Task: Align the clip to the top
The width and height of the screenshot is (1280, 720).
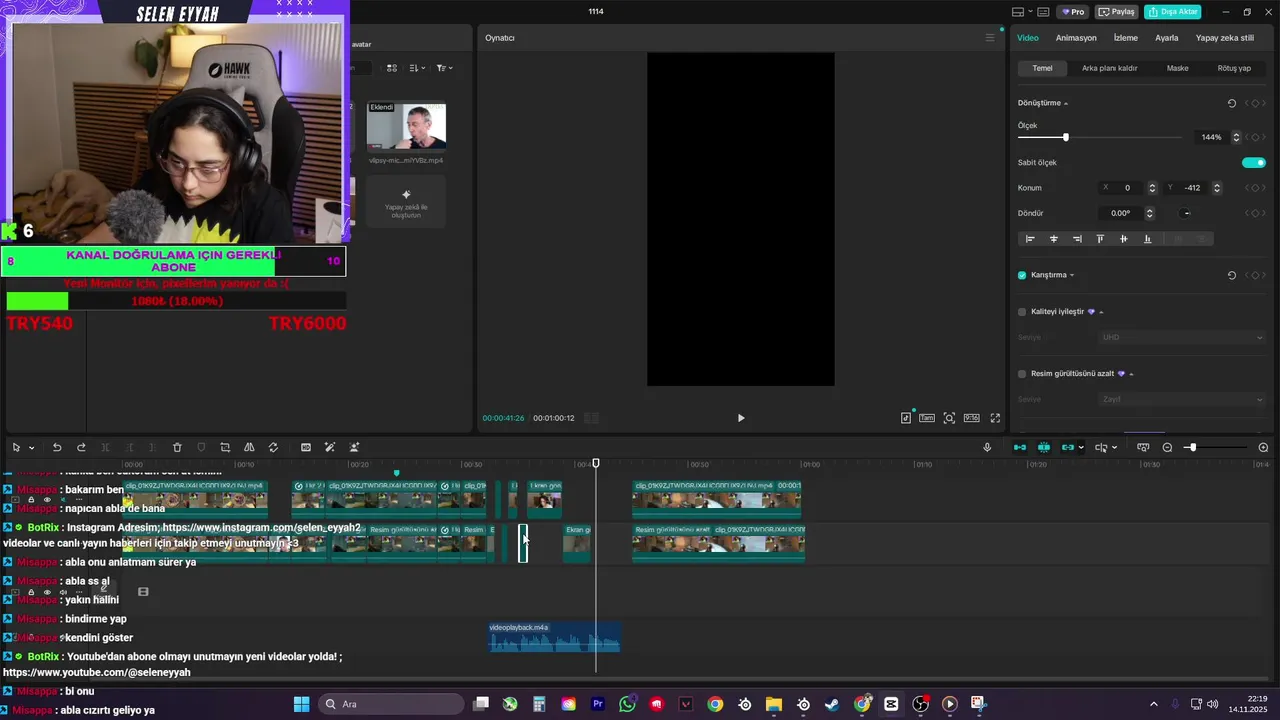Action: (x=1100, y=239)
